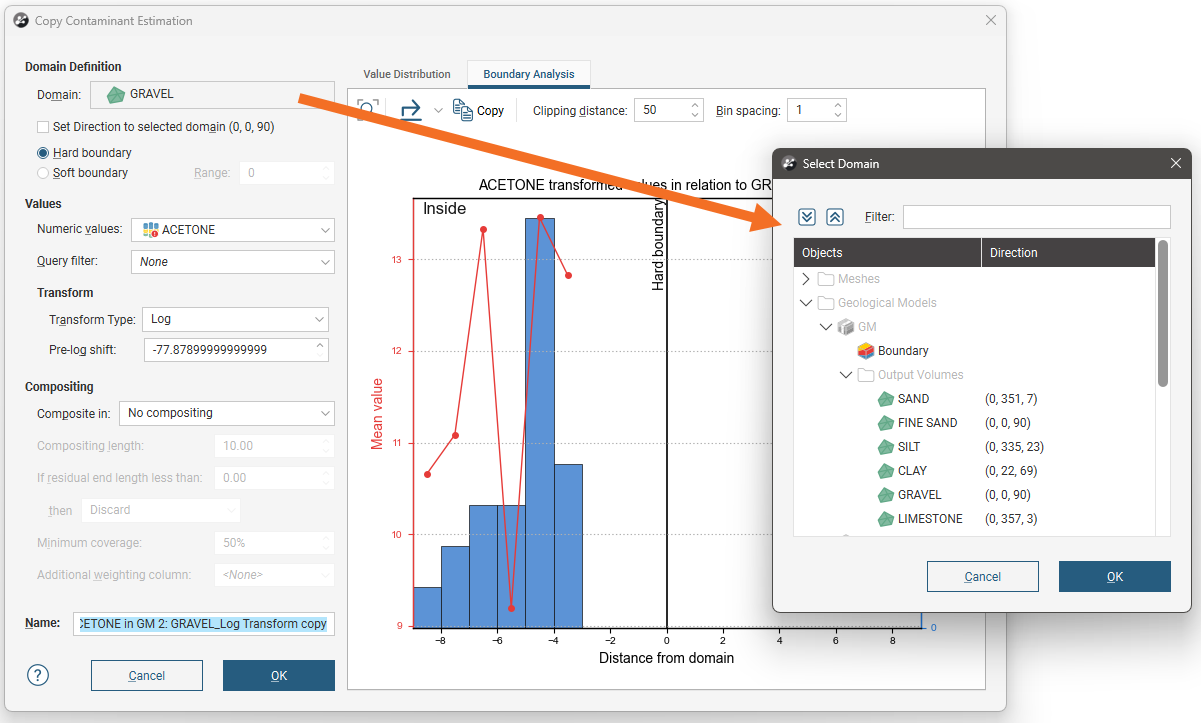This screenshot has height=723, width=1201.
Task: Click the zoom-to-fit chart icon
Action: 368,110
